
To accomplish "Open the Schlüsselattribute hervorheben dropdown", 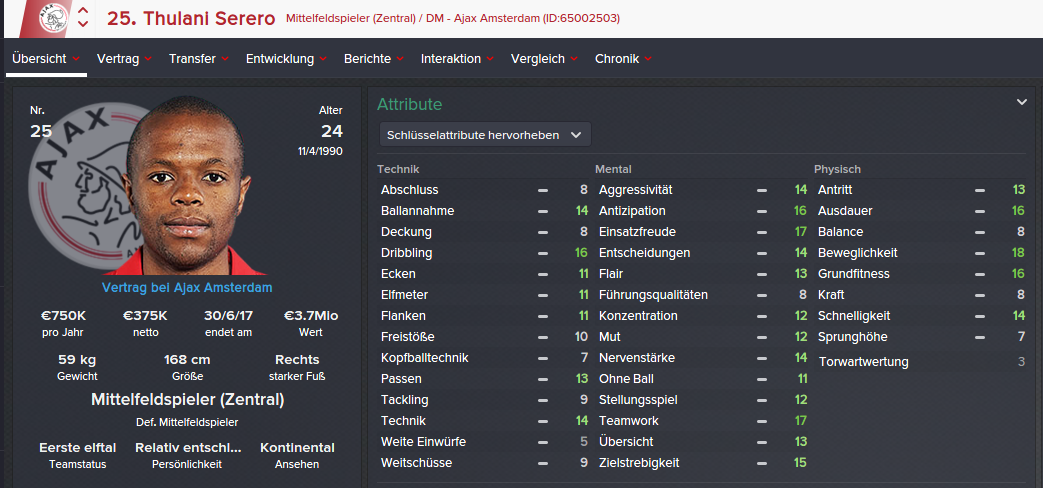I will click(485, 134).
